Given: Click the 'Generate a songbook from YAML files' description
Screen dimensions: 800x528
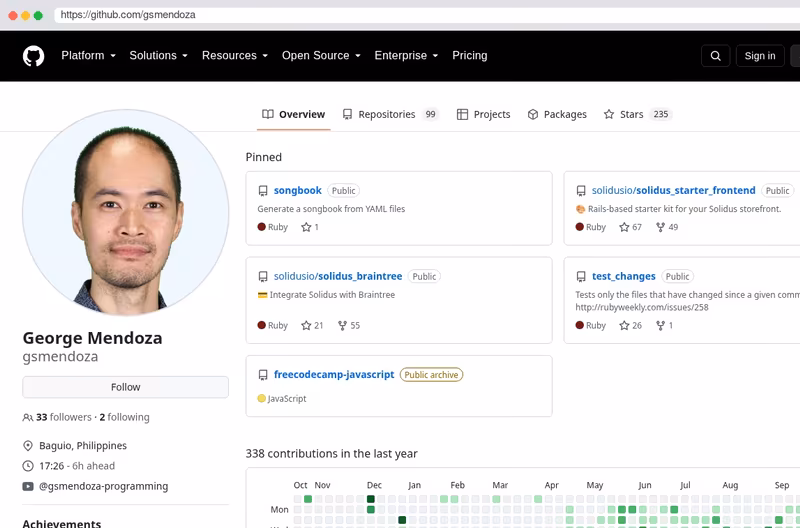Looking at the screenshot, I should point(331,209).
